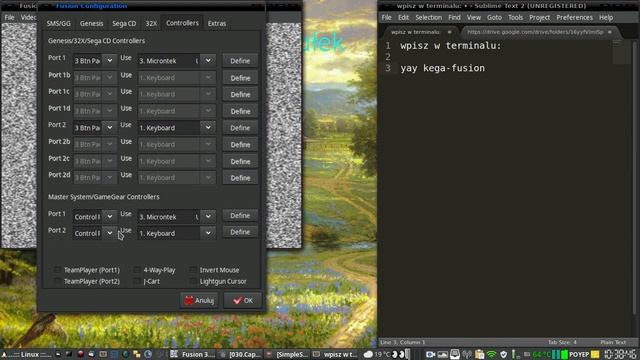The image size is (640, 360).
Task: Click the Sublime Text minimap
Action: click(621, 52)
